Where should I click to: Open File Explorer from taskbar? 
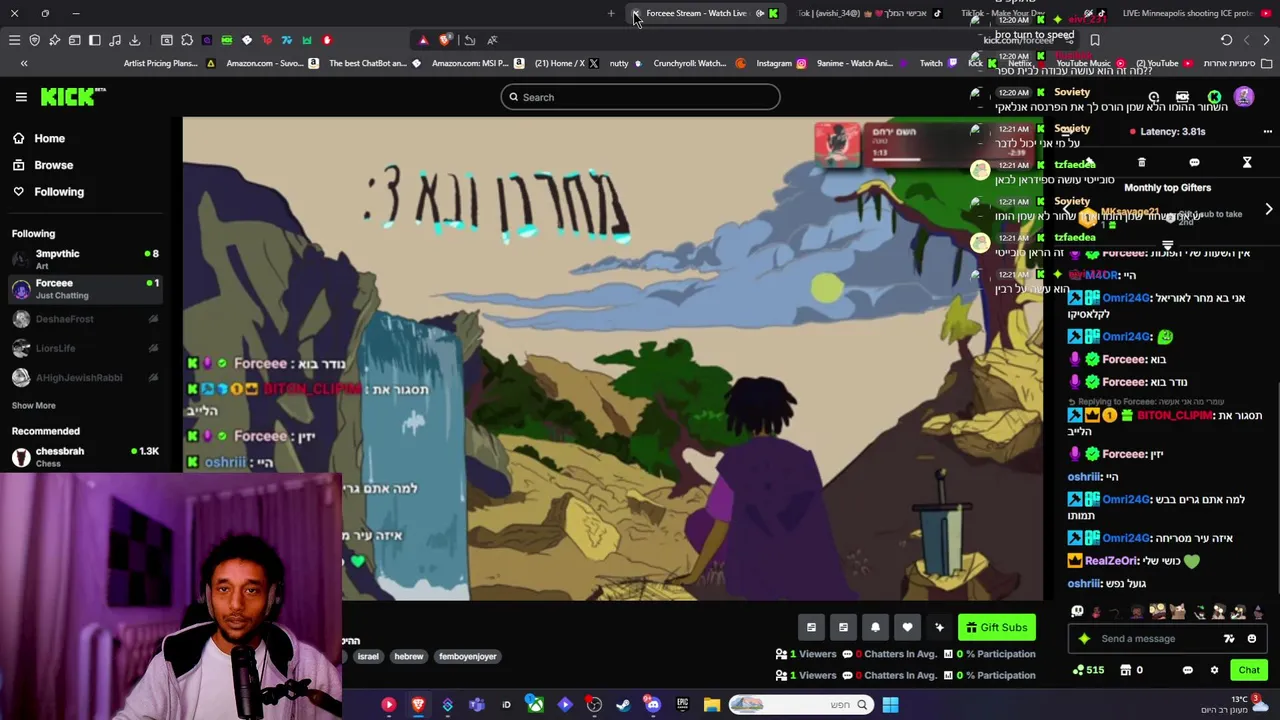tap(712, 705)
